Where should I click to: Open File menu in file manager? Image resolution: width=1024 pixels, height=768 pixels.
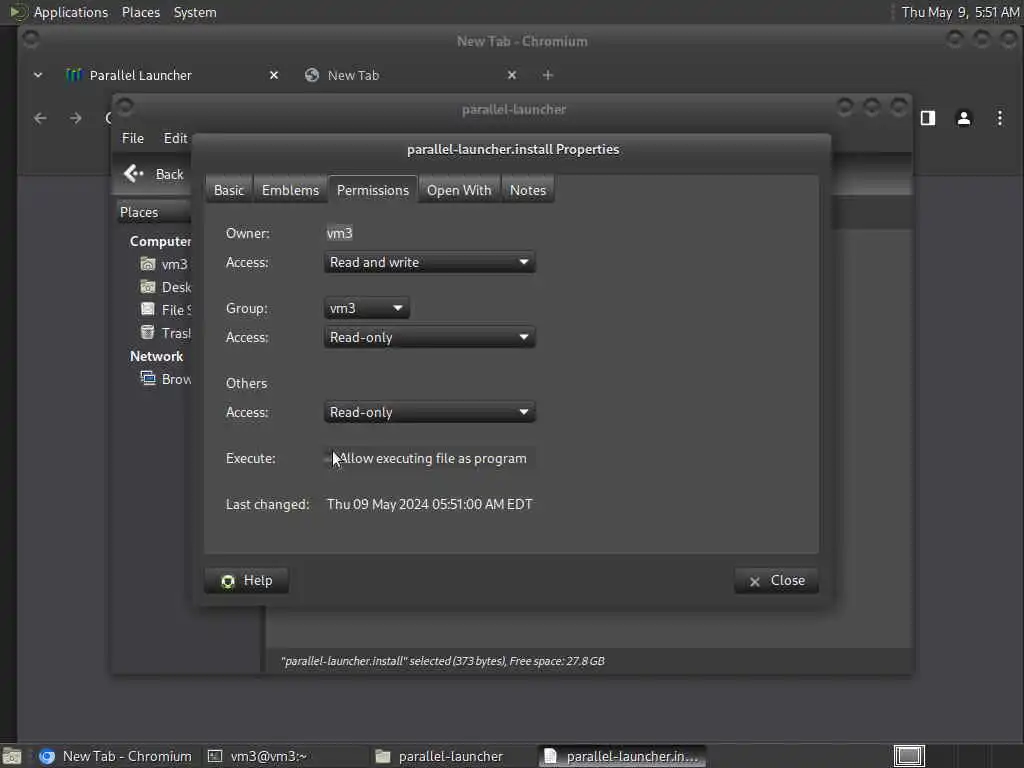pyautogui.click(x=133, y=138)
